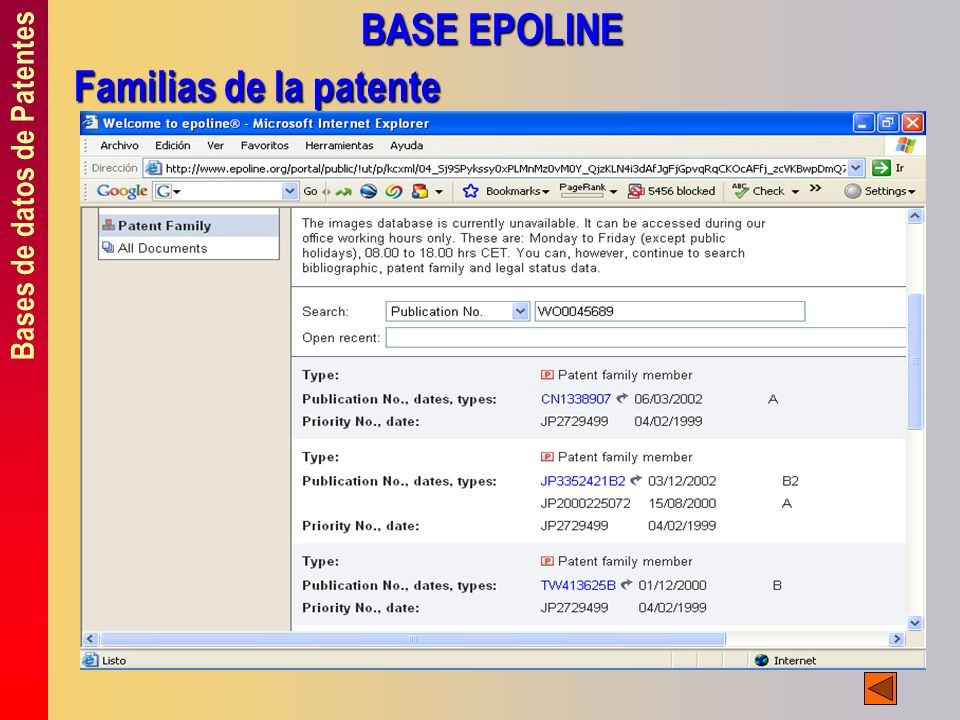Open the Edición menu
The image size is (960, 720).
pyautogui.click(x=173, y=146)
